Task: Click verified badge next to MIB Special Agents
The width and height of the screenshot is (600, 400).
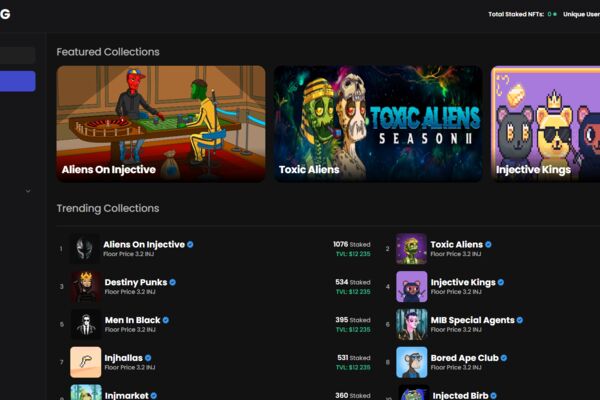Action: point(520,320)
